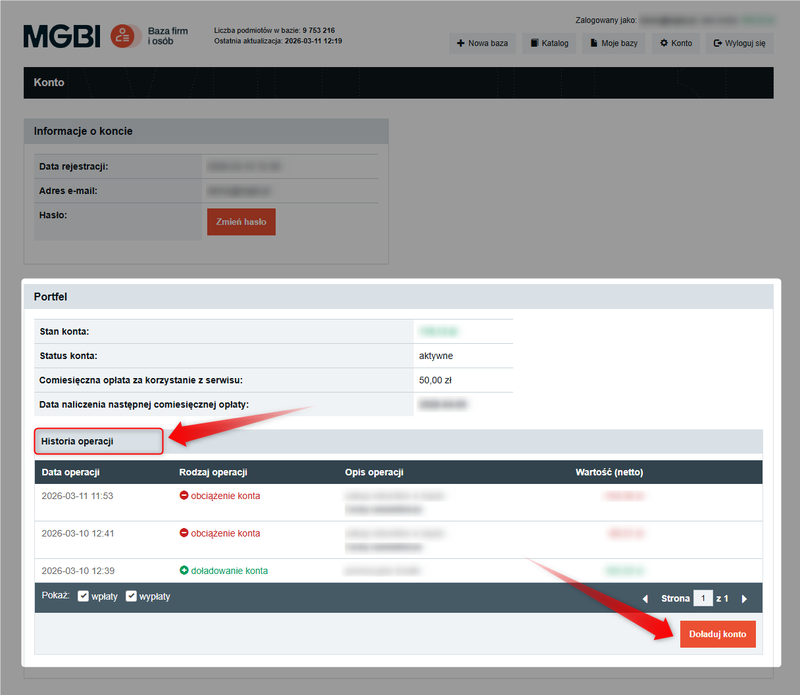This screenshot has height=695, width=800.
Task: Uncheck the 'wpłaty' checkbox
Action: tap(82, 597)
